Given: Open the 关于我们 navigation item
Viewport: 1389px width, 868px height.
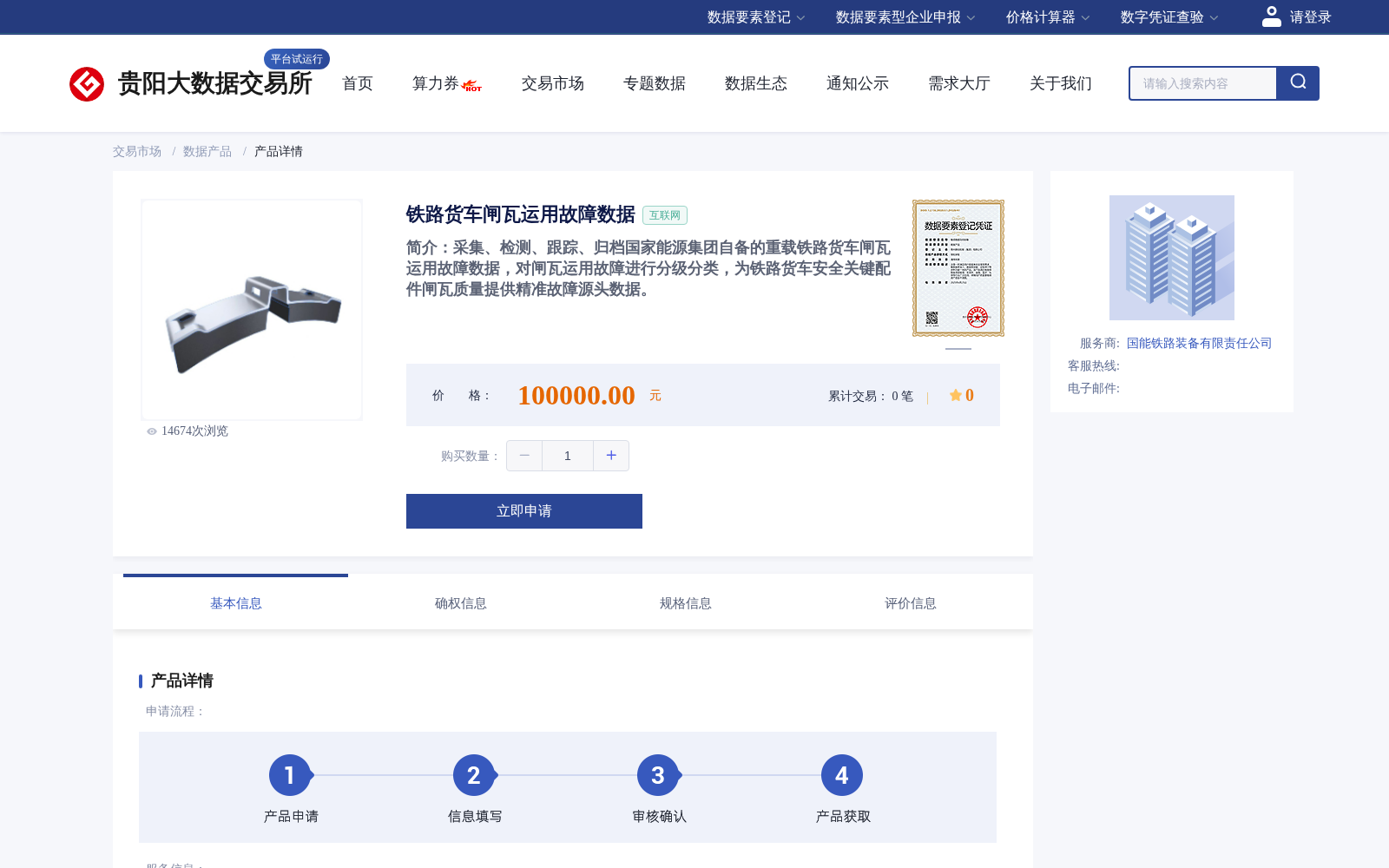Looking at the screenshot, I should pos(1061,83).
